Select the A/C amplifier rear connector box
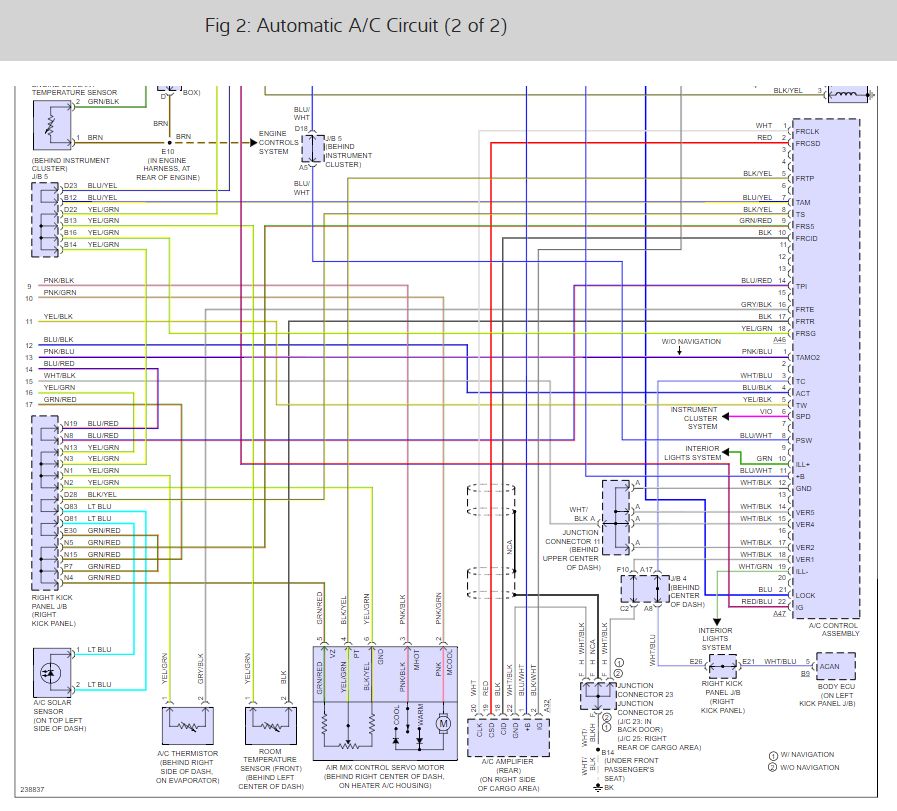This screenshot has height=811, width=897. (508, 737)
